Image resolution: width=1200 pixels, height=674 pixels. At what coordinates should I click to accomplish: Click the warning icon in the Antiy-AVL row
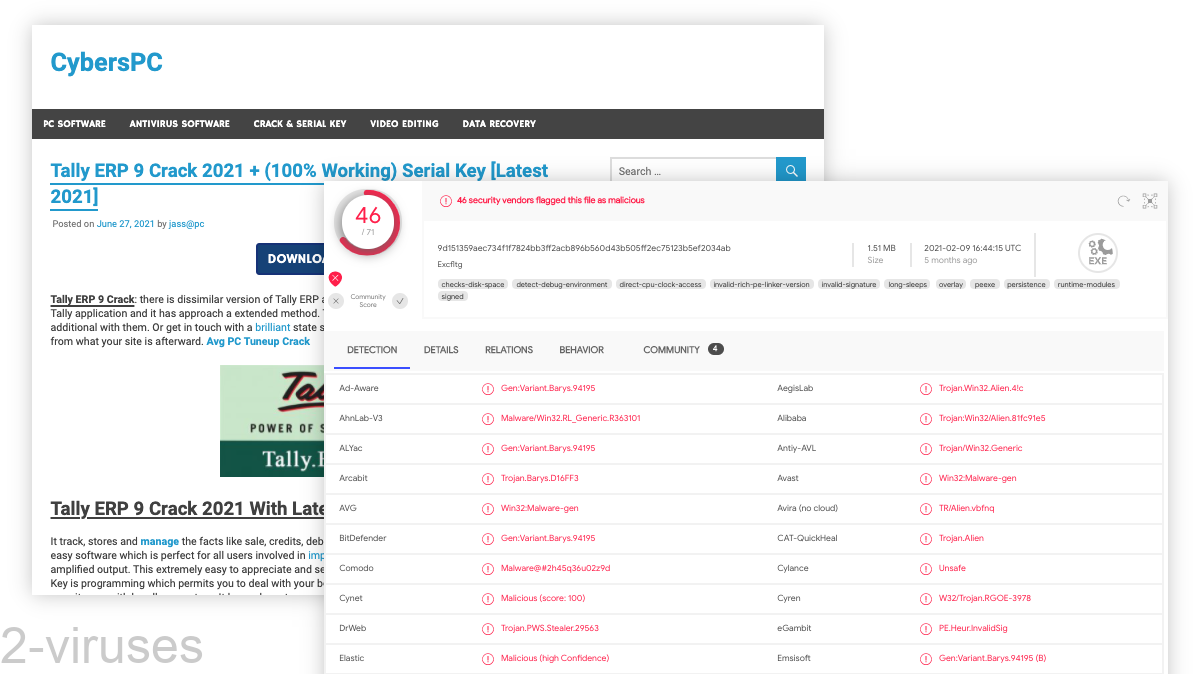coord(926,448)
